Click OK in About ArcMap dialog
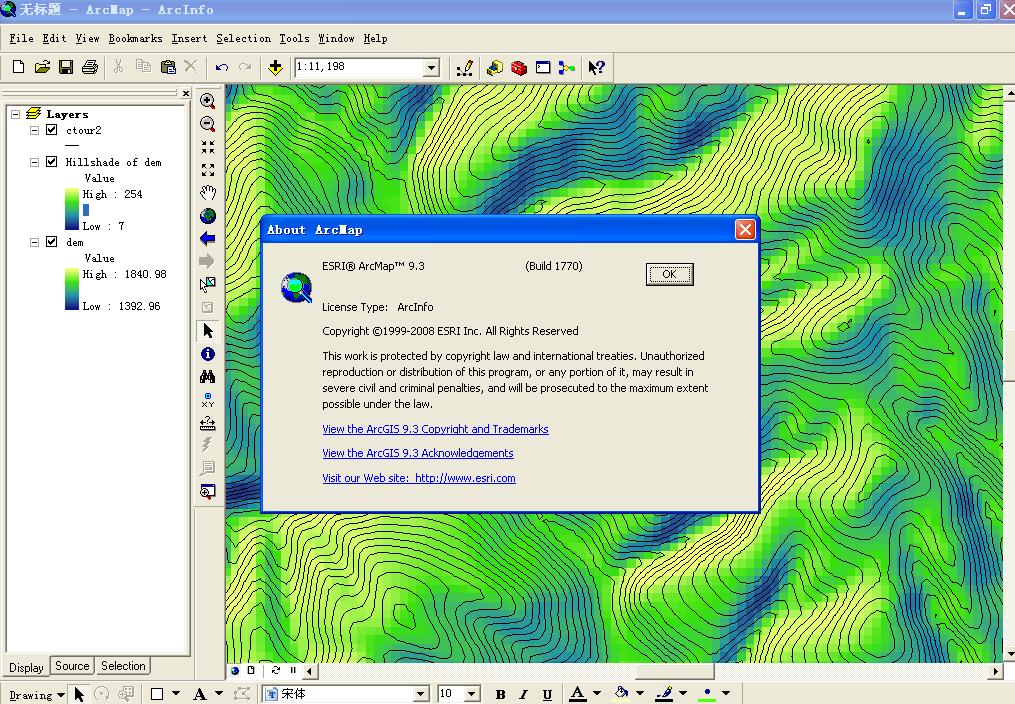The image size is (1015, 704). coord(669,274)
